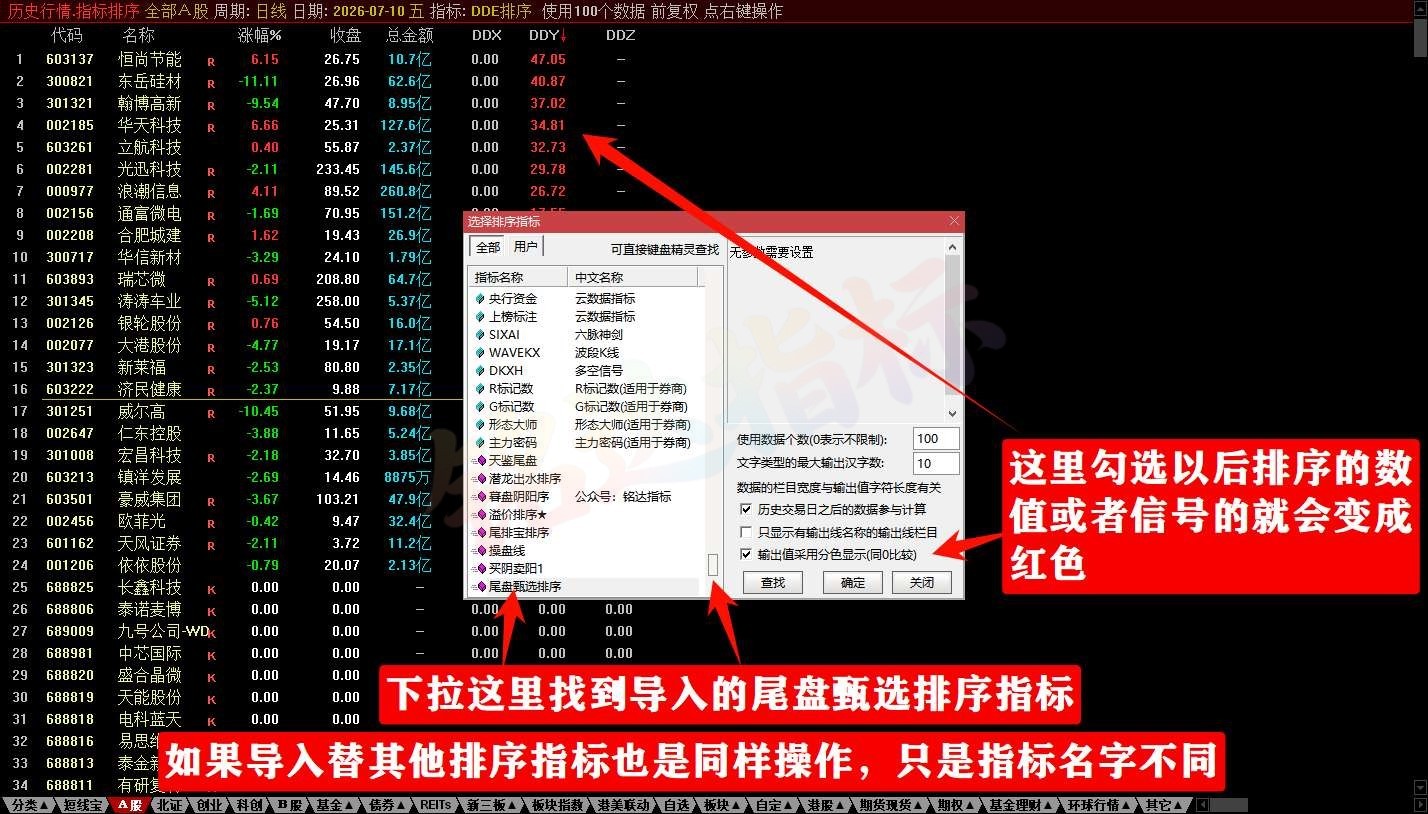The image size is (1428, 814).
Task: Switch to the 用户 tab in dialog
Action: click(x=525, y=247)
